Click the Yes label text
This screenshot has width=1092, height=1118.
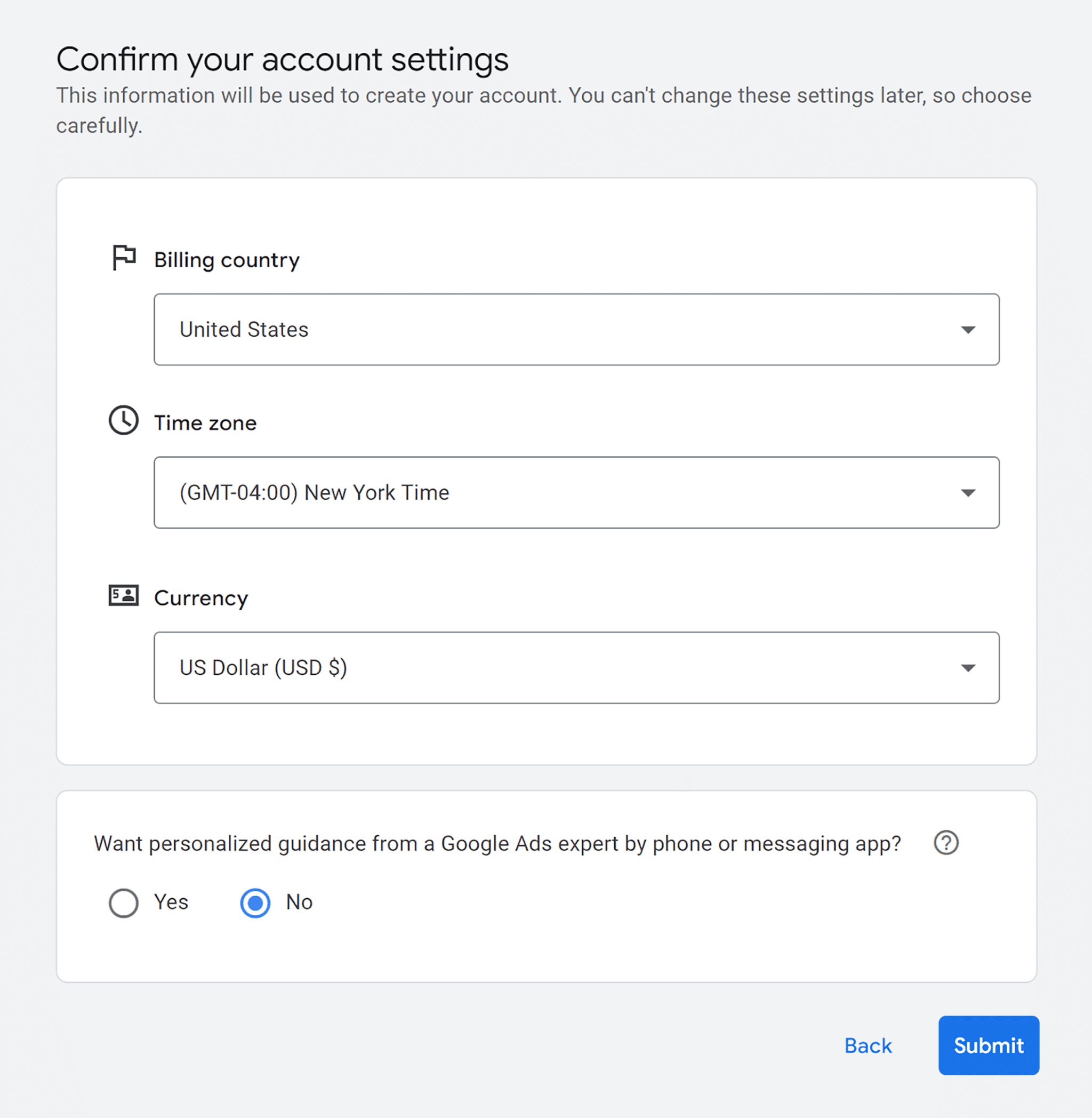click(171, 903)
